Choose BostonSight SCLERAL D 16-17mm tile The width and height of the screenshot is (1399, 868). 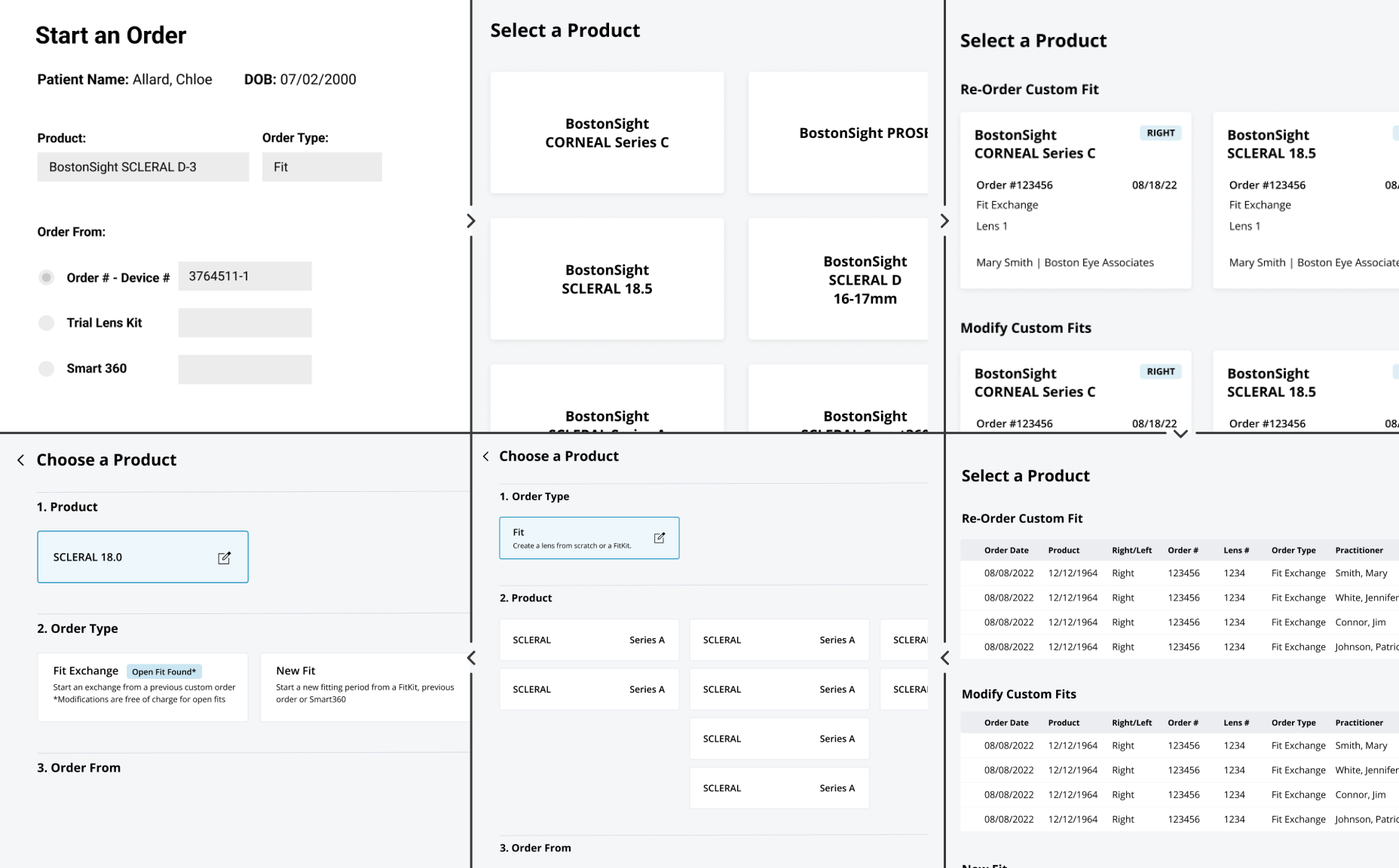(838, 279)
